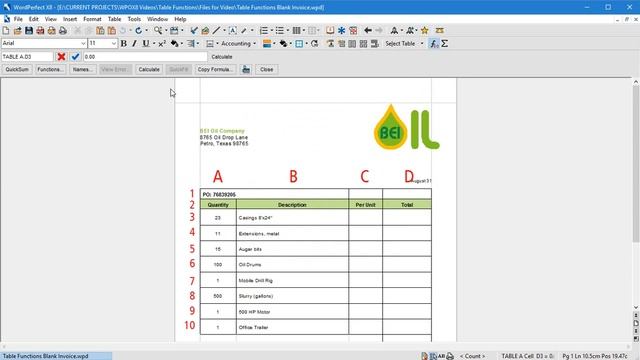Open the font size 11 dropdown
Screen dimensions: 640x360
[113, 43]
